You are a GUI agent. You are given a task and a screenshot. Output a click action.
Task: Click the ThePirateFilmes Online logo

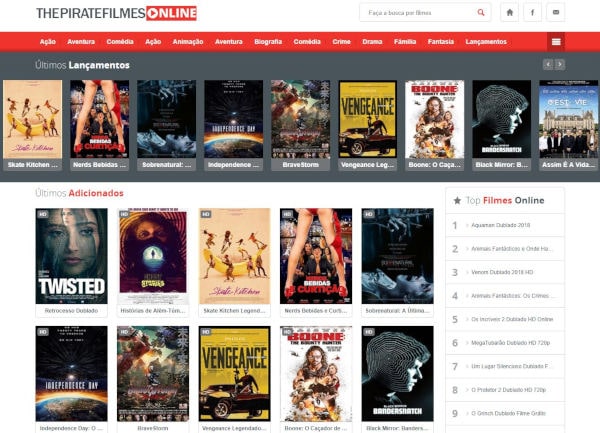point(116,13)
